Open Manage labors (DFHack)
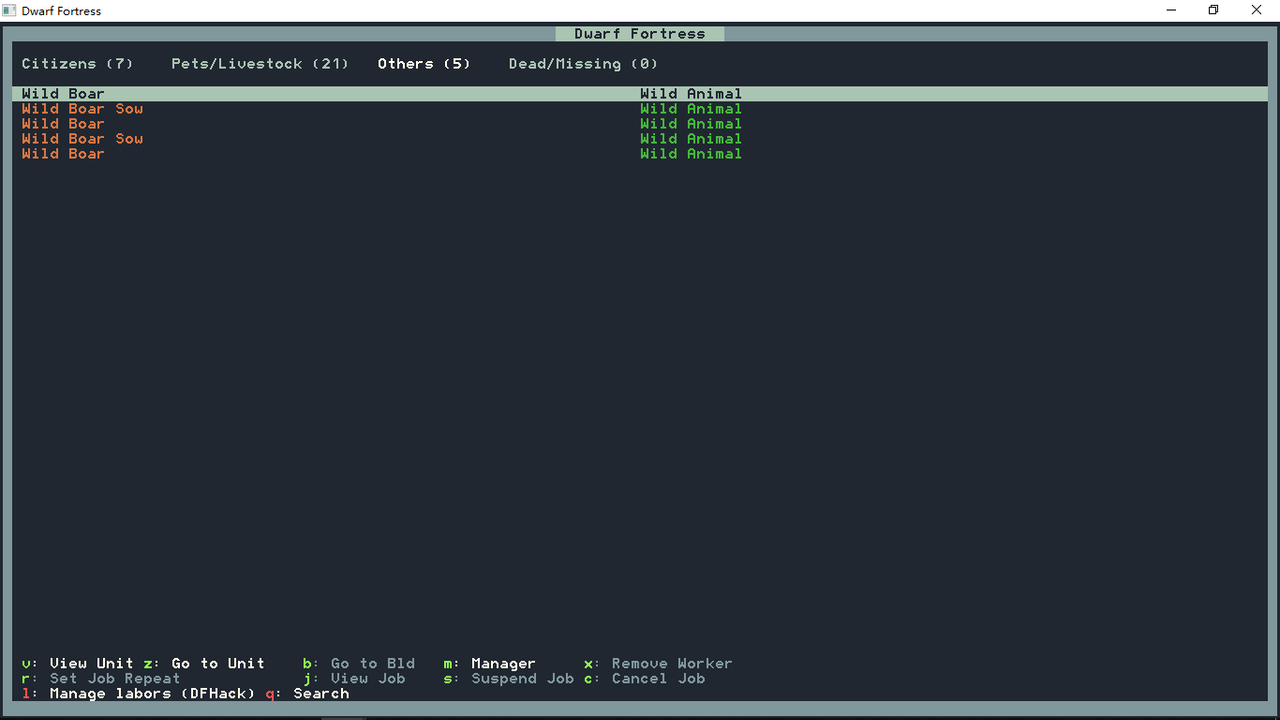The image size is (1280, 720). pyautogui.click(x=139, y=694)
